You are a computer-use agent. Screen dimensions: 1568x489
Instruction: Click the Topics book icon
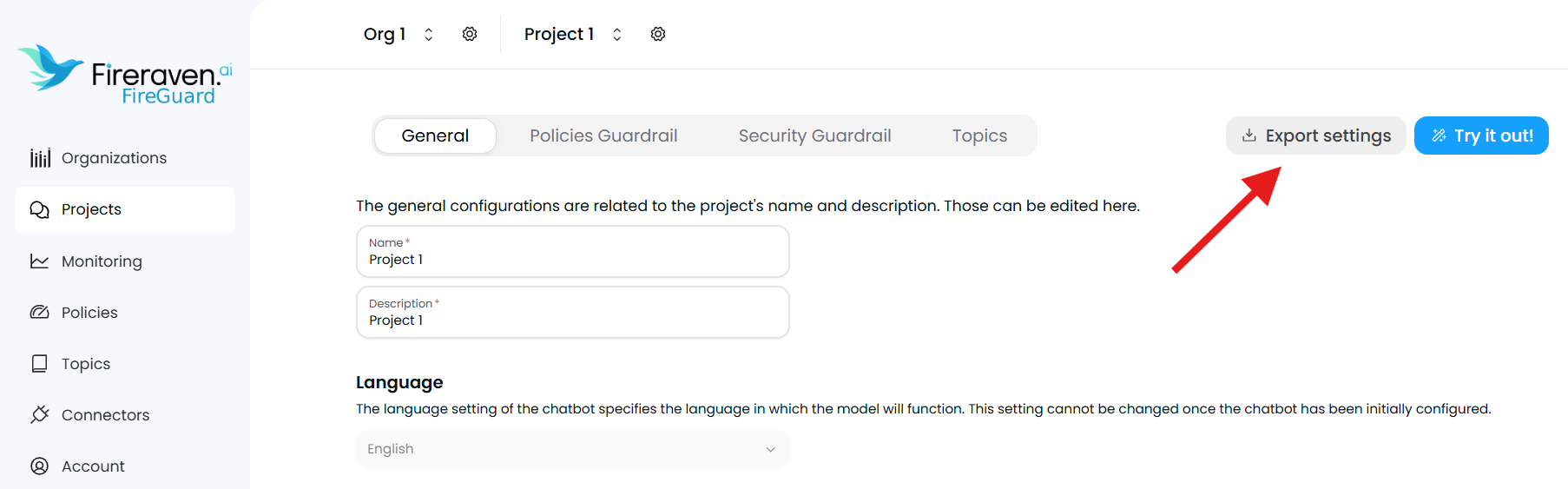click(40, 363)
